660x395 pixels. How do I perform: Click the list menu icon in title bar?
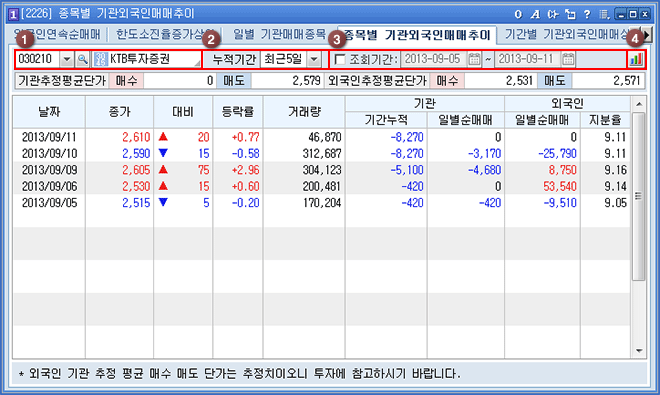[x=604, y=14]
